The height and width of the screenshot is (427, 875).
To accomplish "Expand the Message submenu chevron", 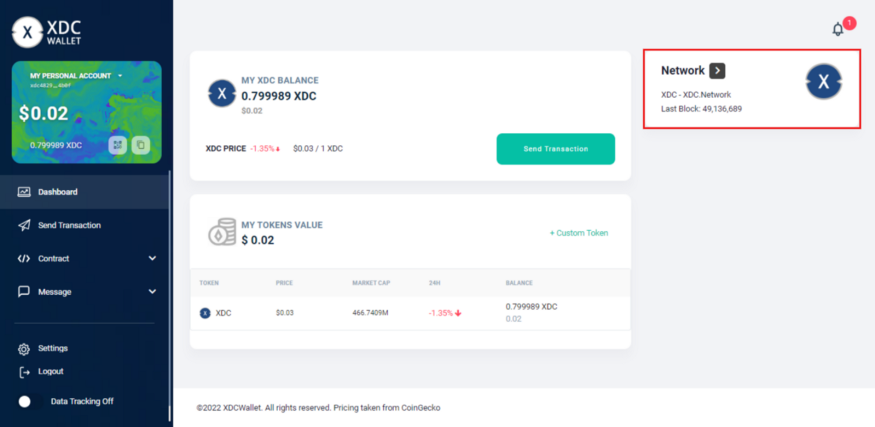I will (x=152, y=292).
